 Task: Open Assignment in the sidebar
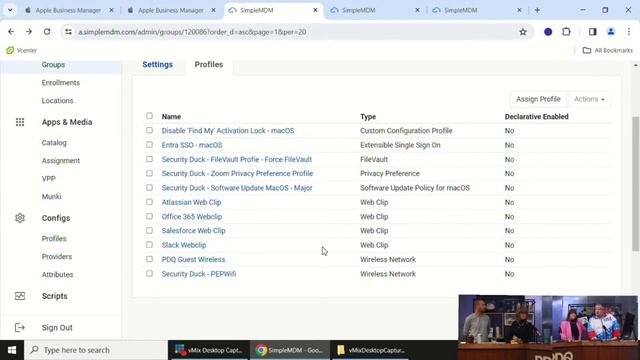(x=60, y=160)
